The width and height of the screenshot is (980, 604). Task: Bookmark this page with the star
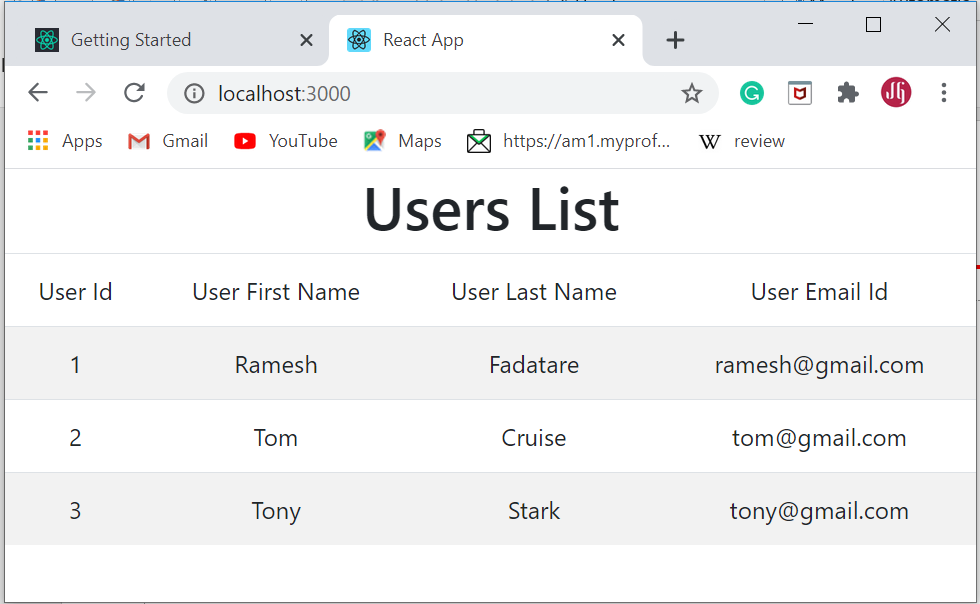(692, 92)
